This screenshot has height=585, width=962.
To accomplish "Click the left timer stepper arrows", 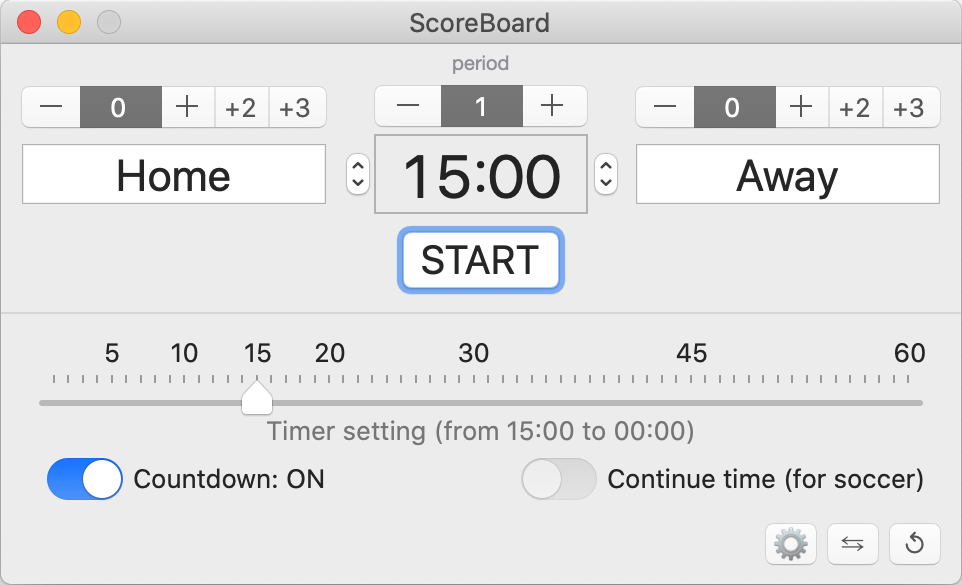I will click(357, 175).
